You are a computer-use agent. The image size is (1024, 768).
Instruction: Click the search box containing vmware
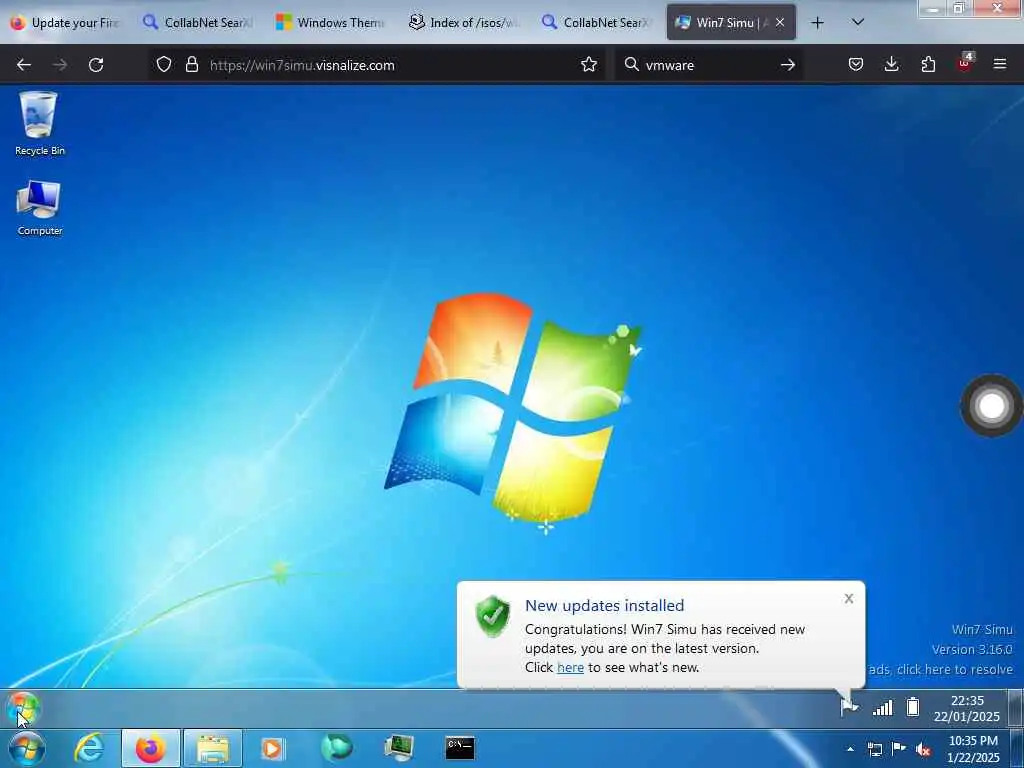tap(709, 65)
